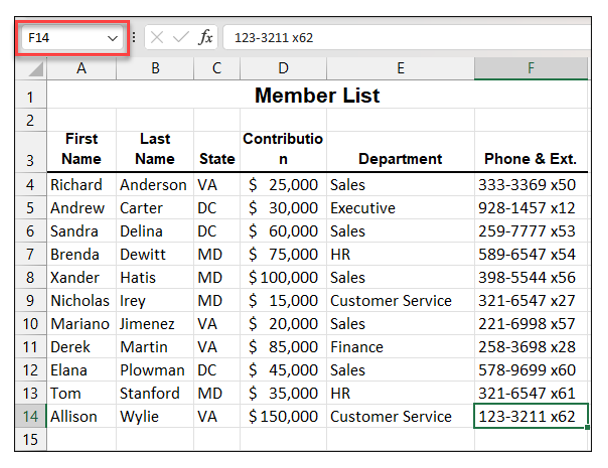Image resolution: width=608 pixels, height=468 pixels.
Task: Select Nicholas's Customer Service department cell
Action: click(401, 300)
